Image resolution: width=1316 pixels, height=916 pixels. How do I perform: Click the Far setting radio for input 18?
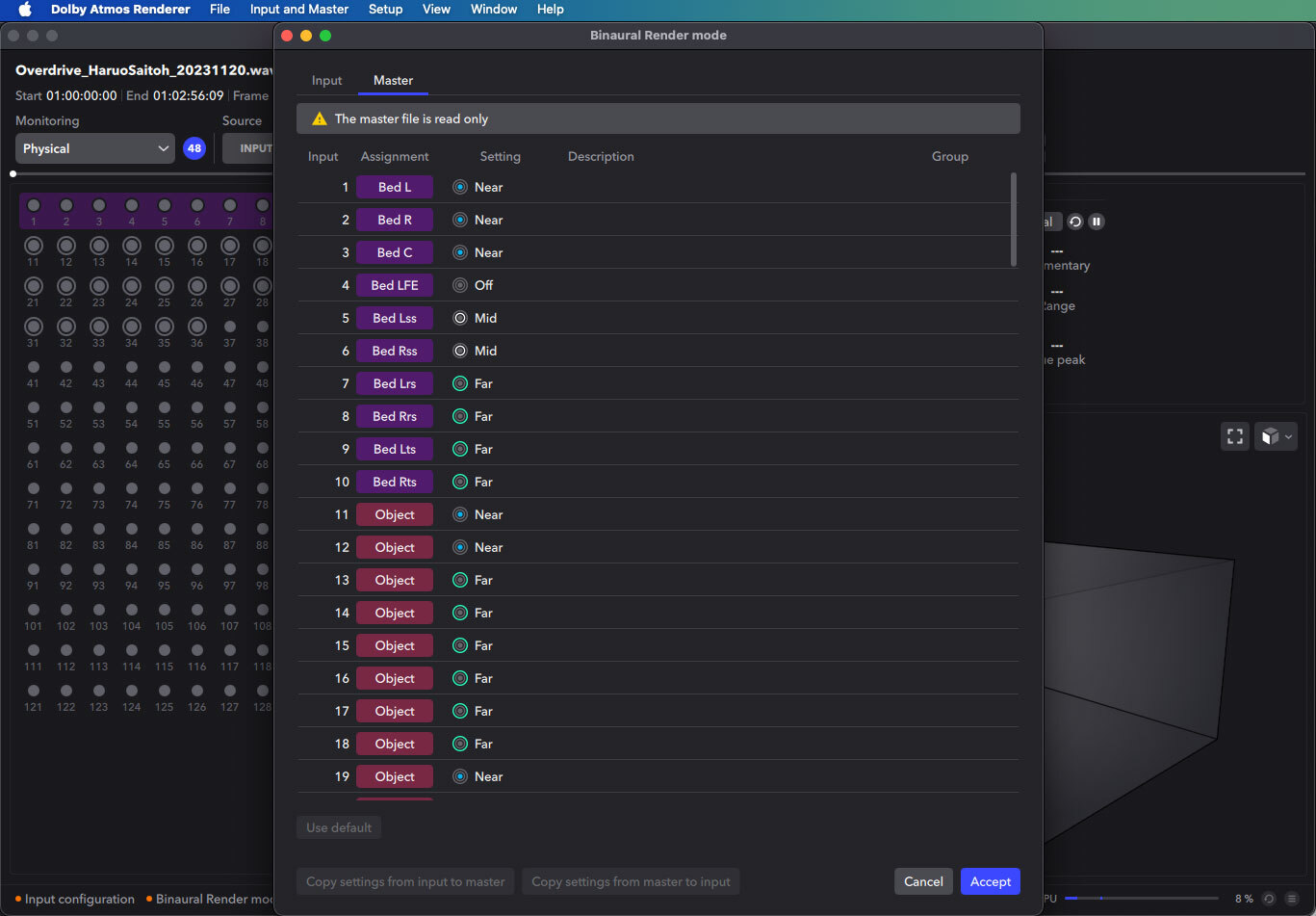(460, 744)
